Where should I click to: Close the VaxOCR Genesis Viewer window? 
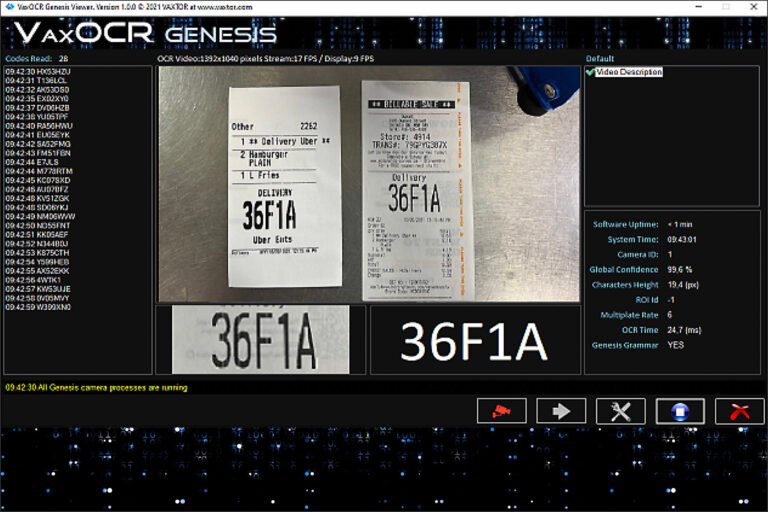pyautogui.click(x=754, y=7)
